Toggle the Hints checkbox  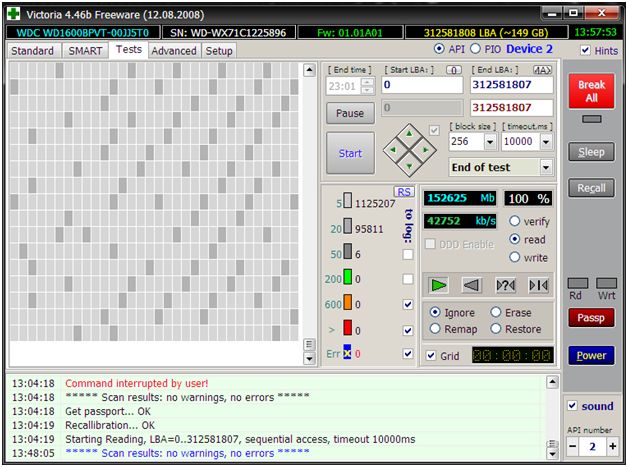coord(585,50)
